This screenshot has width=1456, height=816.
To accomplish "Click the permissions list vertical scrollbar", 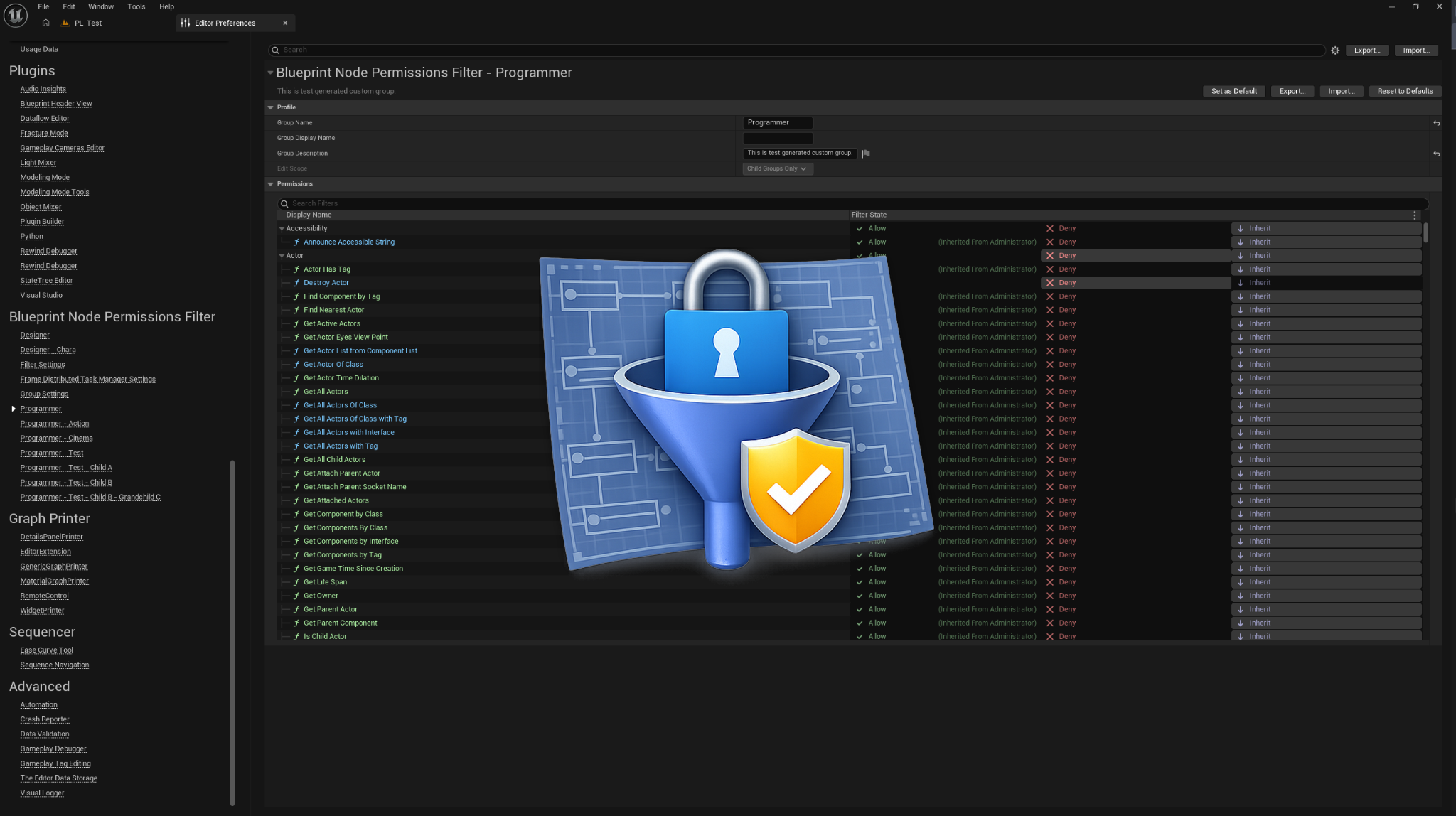I will point(1425,232).
